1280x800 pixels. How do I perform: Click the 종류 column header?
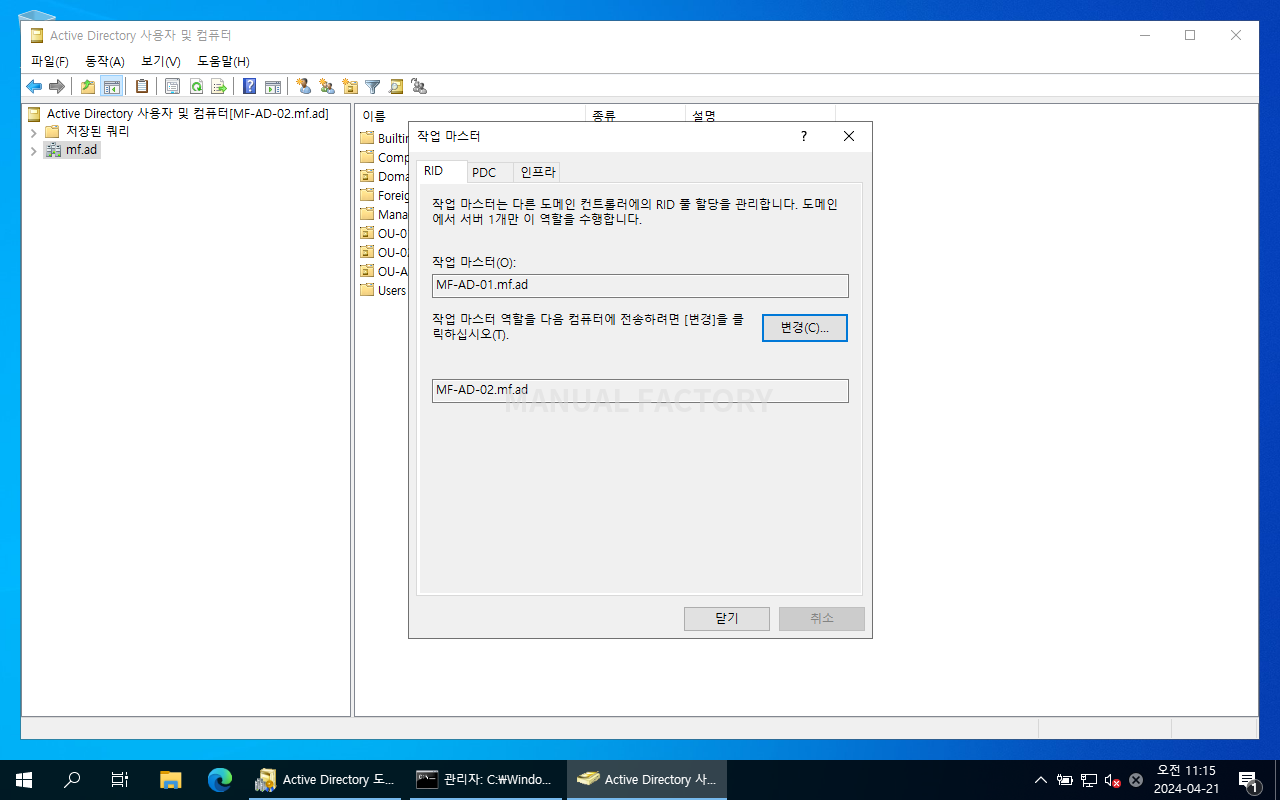pyautogui.click(x=635, y=115)
